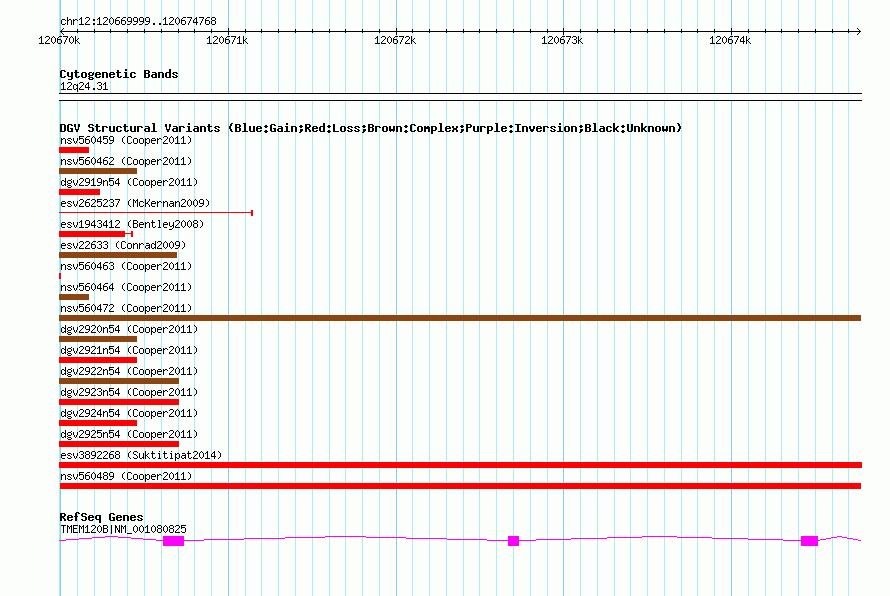Image resolution: width=890 pixels, height=596 pixels.
Task: Open the Cytogenetic Bands track heading
Action: [x=119, y=74]
